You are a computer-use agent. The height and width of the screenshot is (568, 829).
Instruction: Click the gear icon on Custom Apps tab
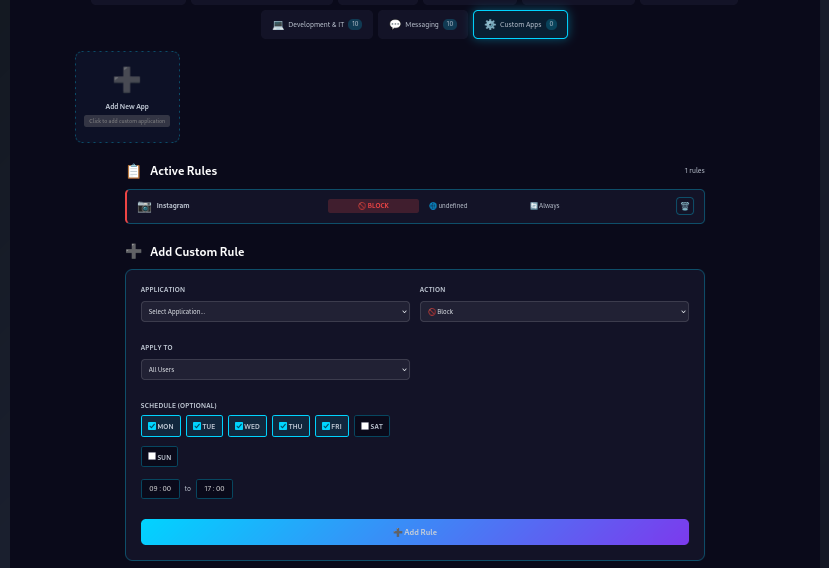(x=490, y=24)
